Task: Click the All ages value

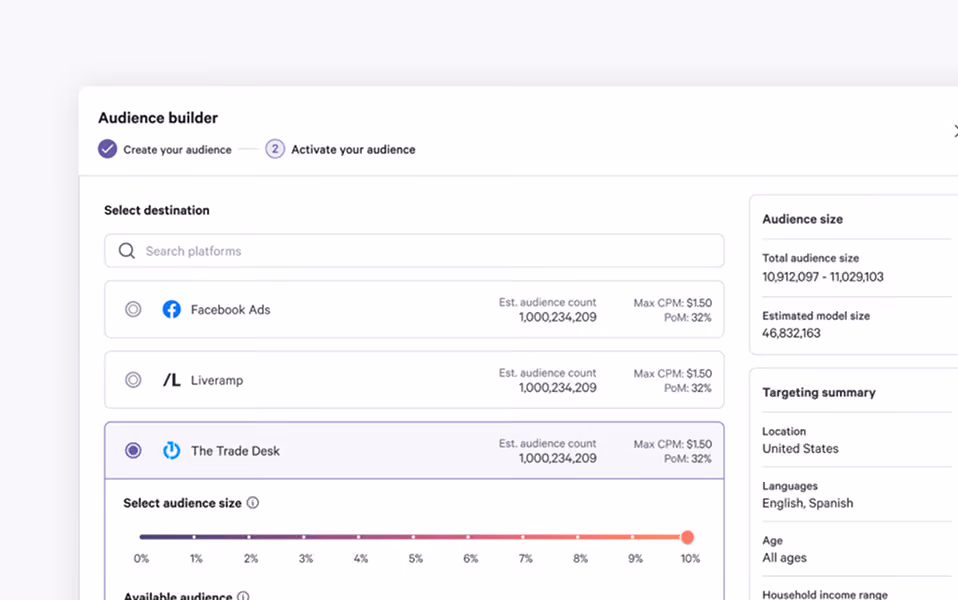Action: (x=784, y=558)
